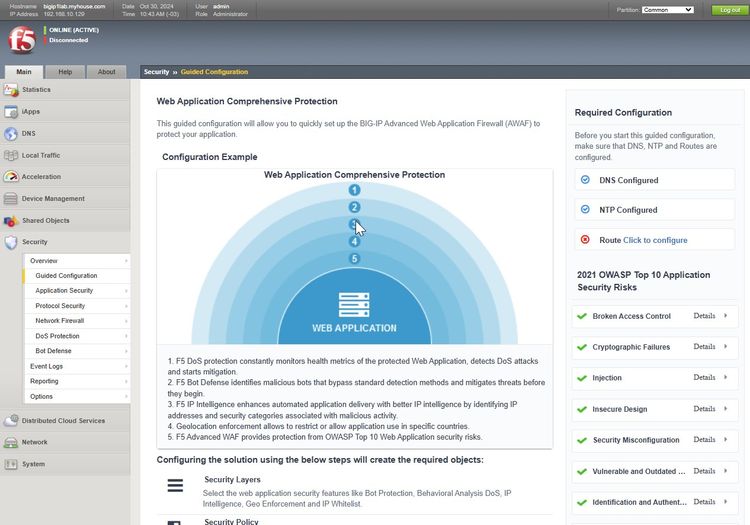
Task: Click Guided Configuration breadcrumb link
Action: [214, 72]
